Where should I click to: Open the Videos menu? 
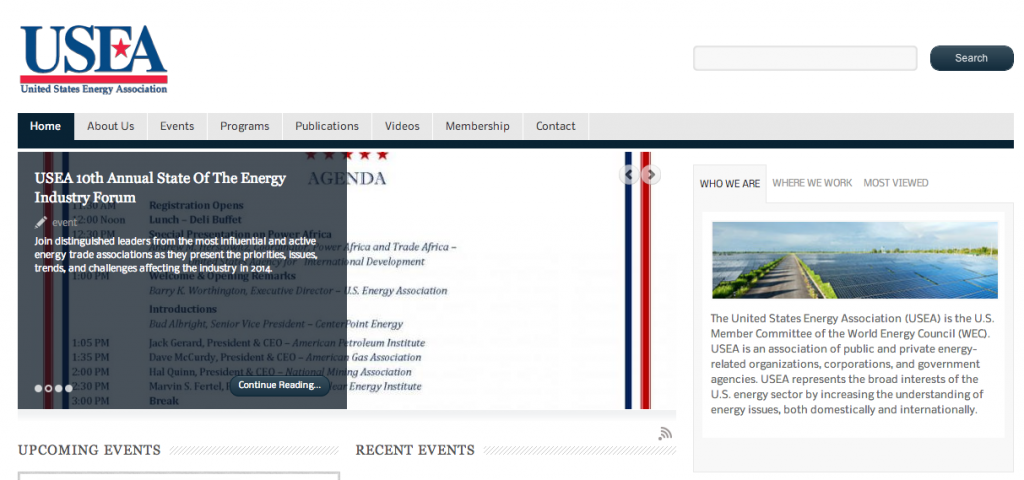[402, 126]
